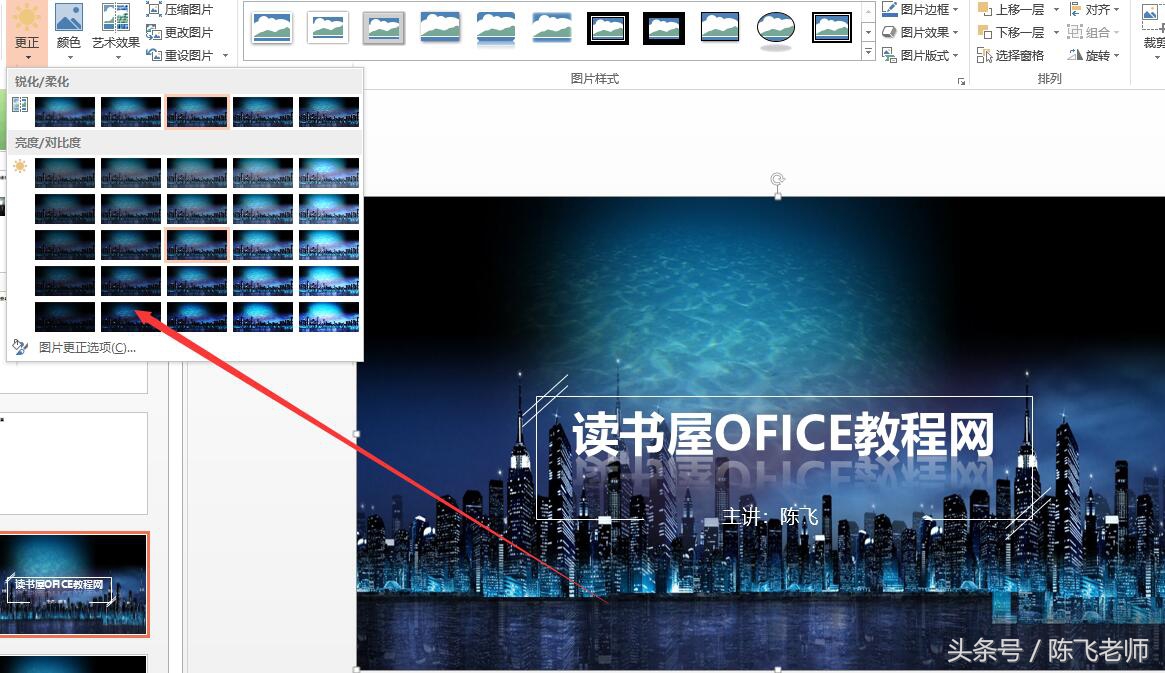This screenshot has width=1165, height=673.
Task: Click the 压缩图片 compress pictures button
Action: coord(180,10)
